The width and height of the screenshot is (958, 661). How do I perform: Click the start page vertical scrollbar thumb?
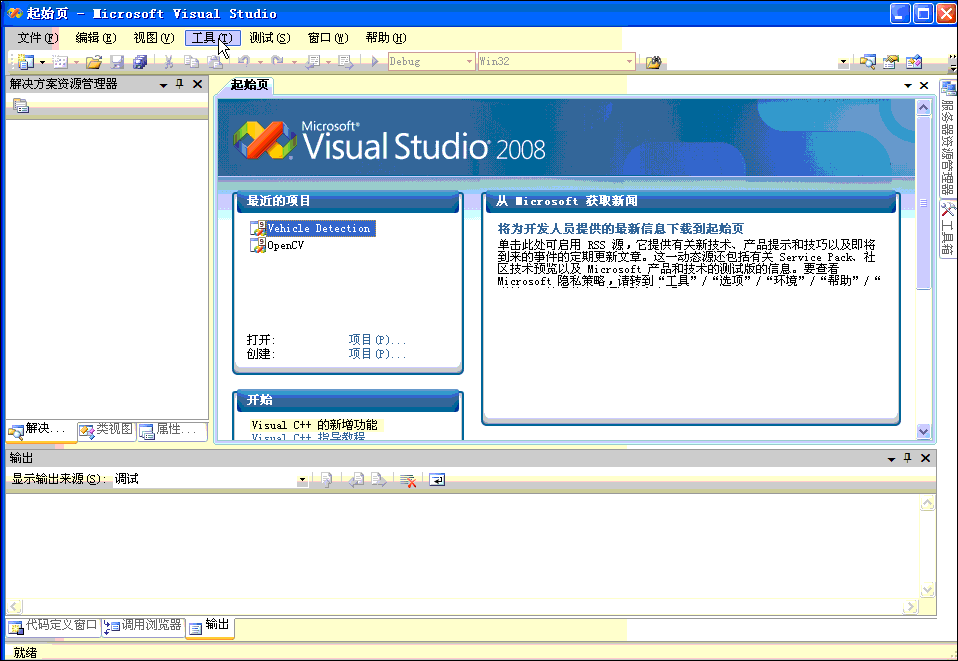point(923,203)
